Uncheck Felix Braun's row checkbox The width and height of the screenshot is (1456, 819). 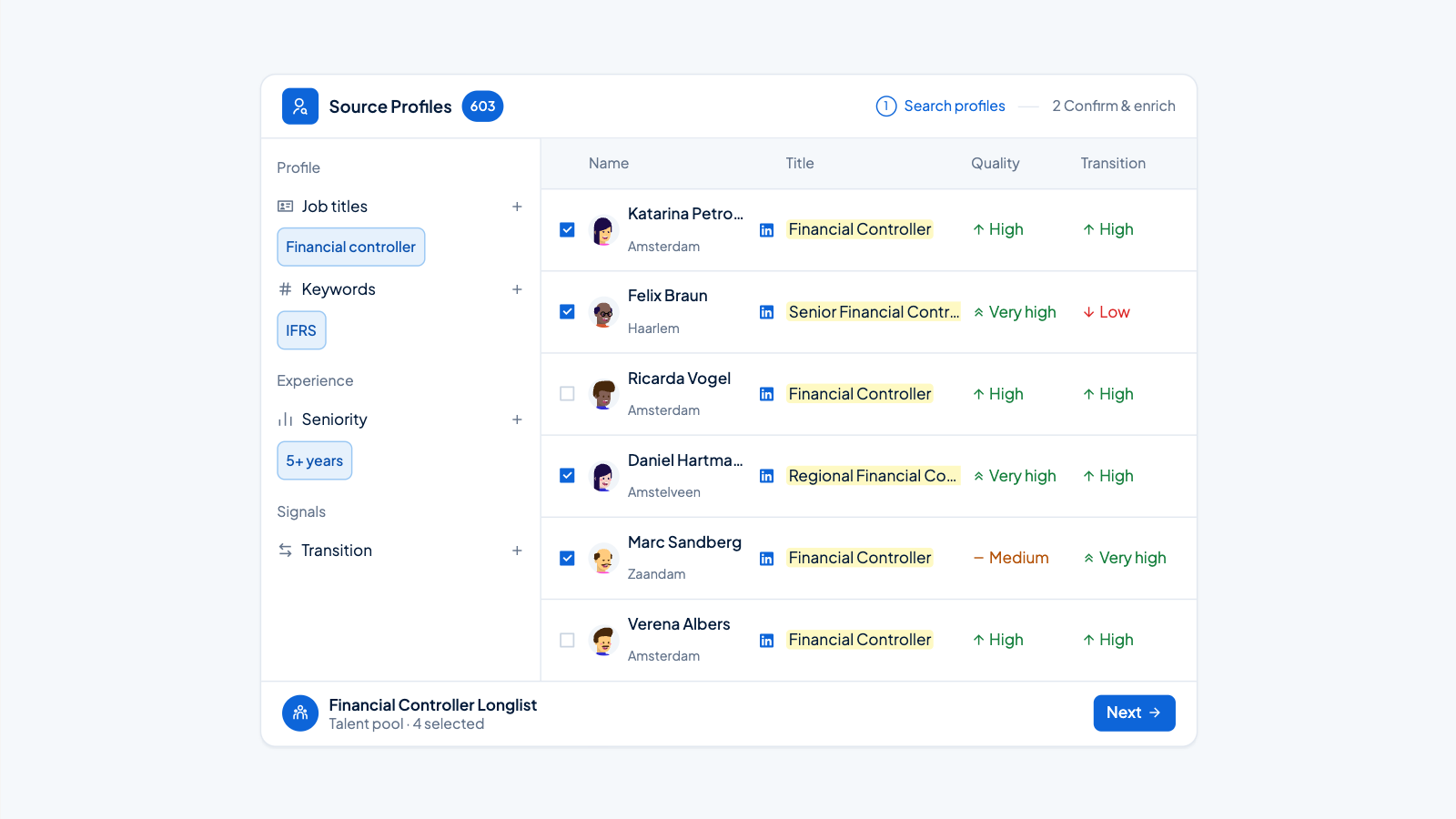[x=567, y=312]
